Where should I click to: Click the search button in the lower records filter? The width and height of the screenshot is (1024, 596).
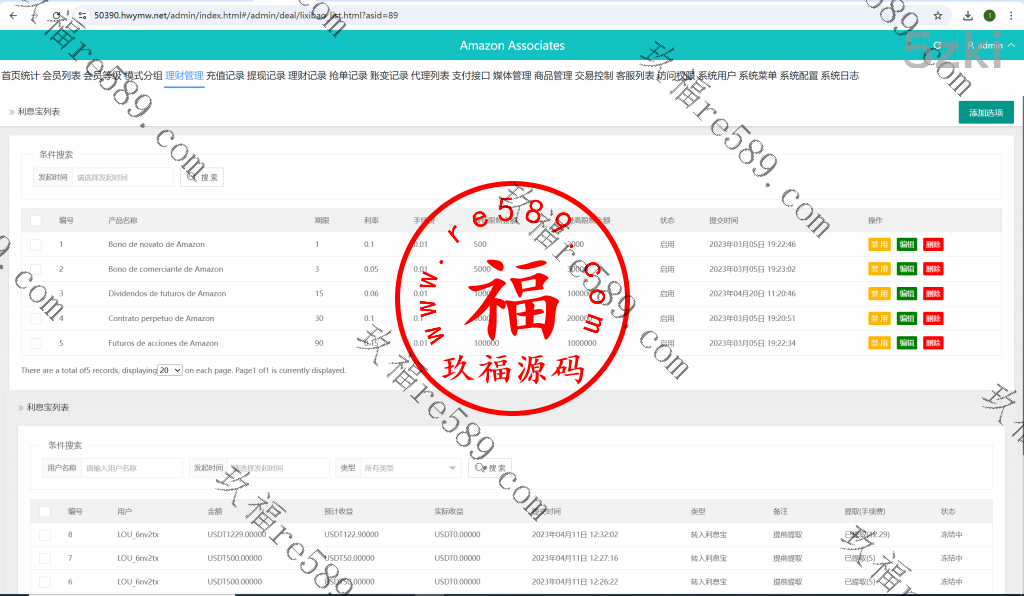(x=490, y=468)
